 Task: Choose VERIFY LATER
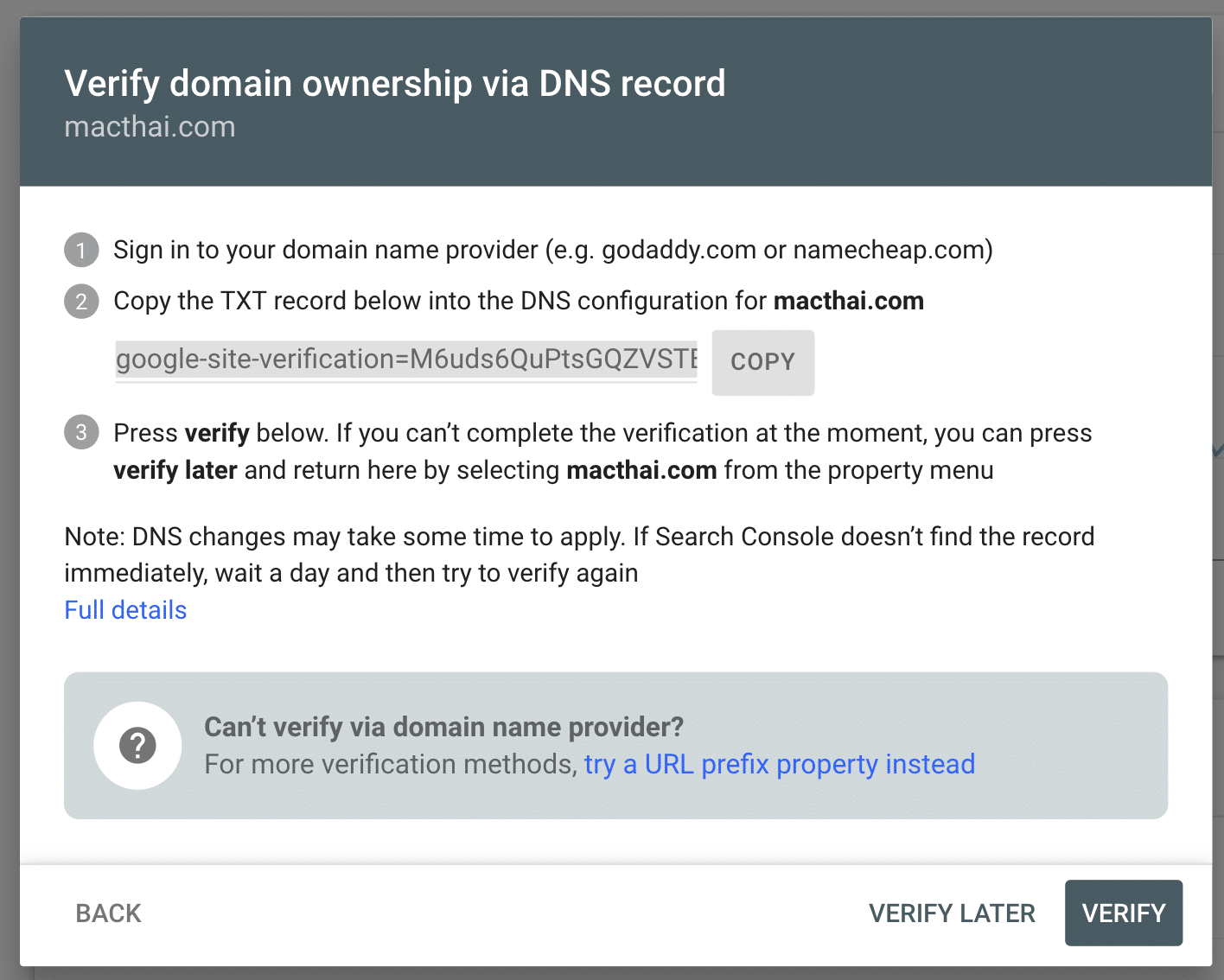click(952, 913)
